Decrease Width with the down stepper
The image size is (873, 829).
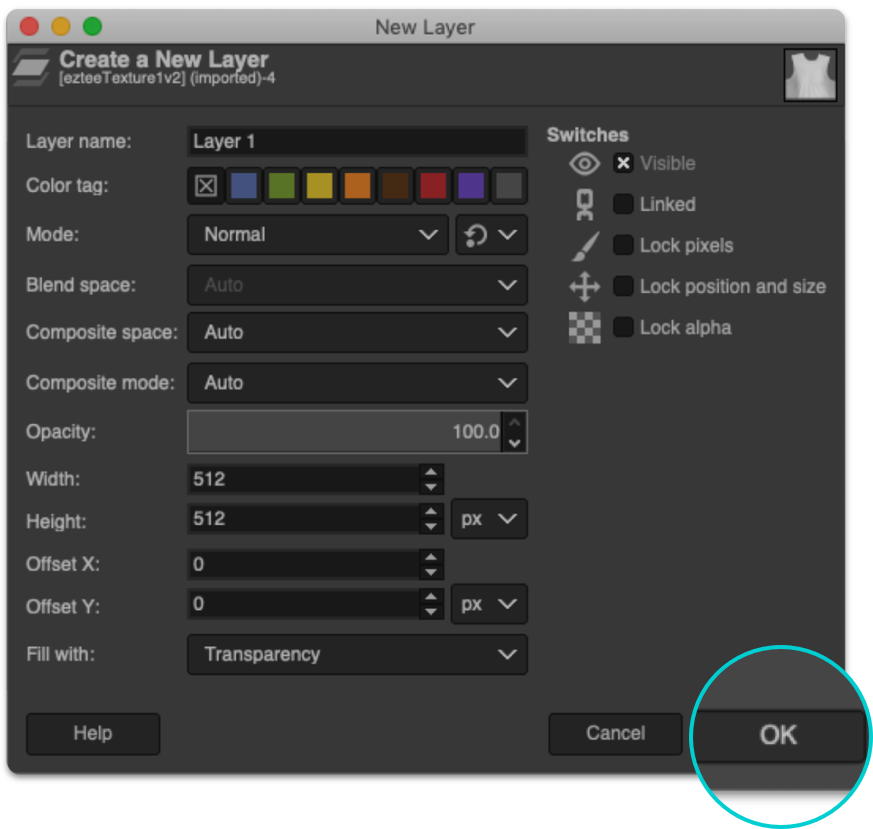[431, 487]
